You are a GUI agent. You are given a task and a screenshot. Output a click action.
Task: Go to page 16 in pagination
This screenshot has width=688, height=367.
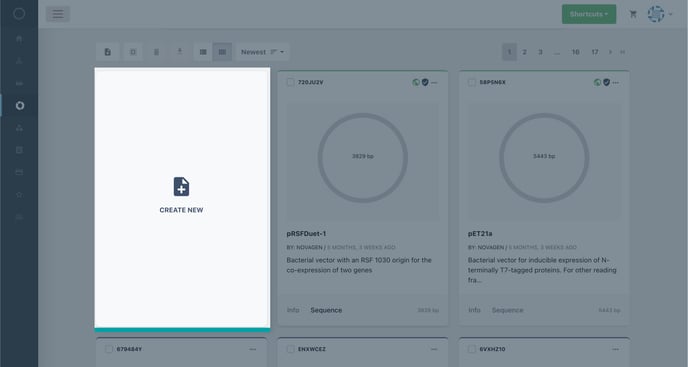point(575,52)
